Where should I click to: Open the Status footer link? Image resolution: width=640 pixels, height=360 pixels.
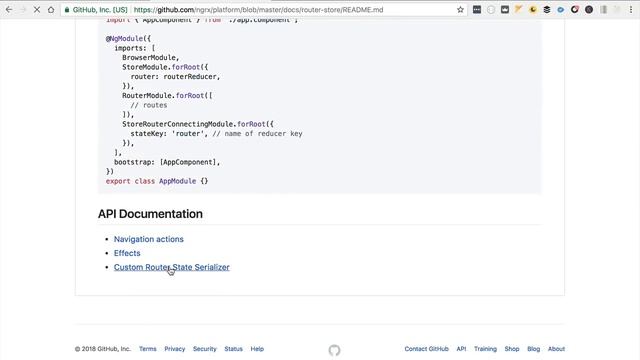click(x=233, y=349)
